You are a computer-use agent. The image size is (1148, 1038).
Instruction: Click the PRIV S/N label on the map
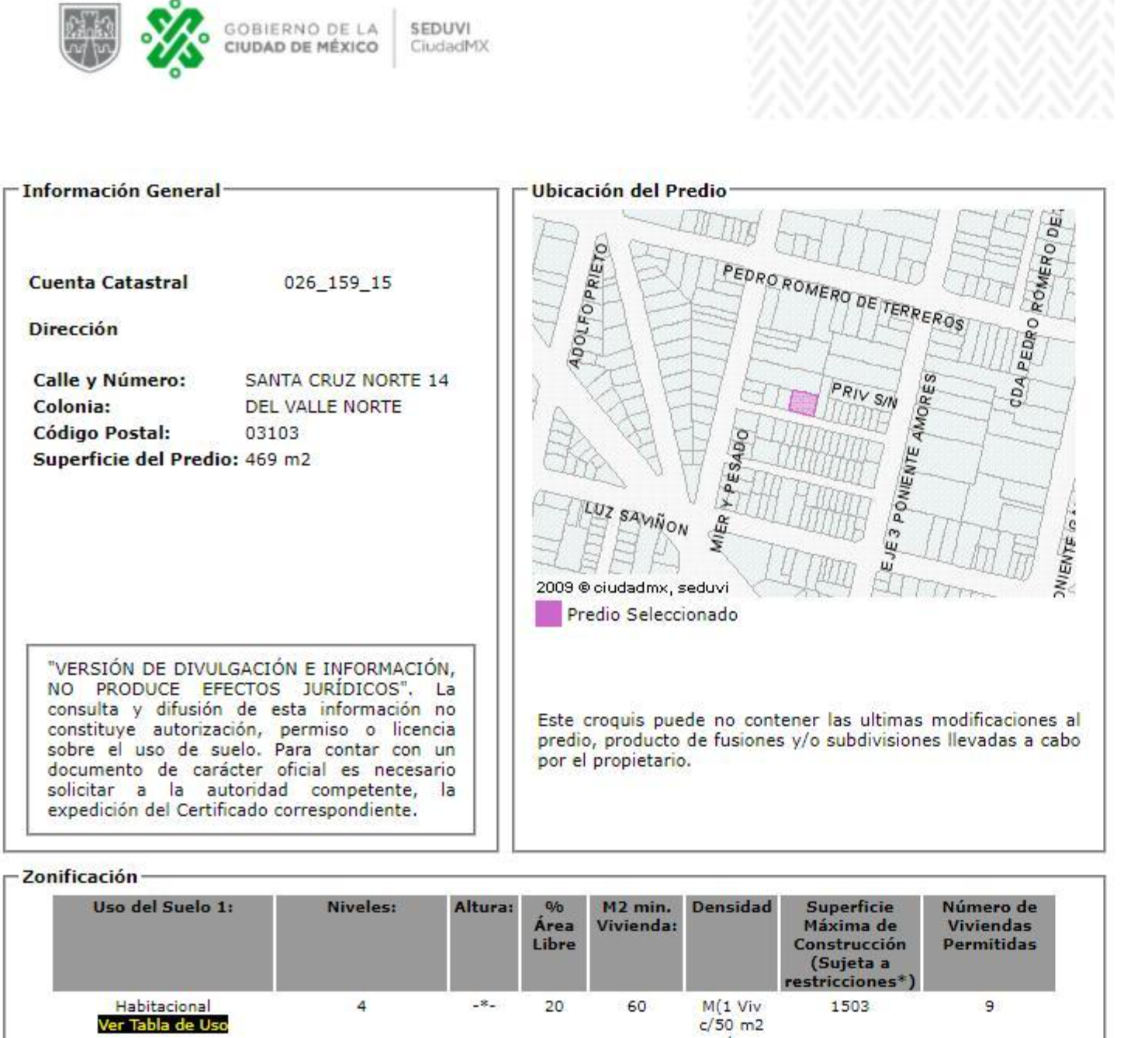865,394
